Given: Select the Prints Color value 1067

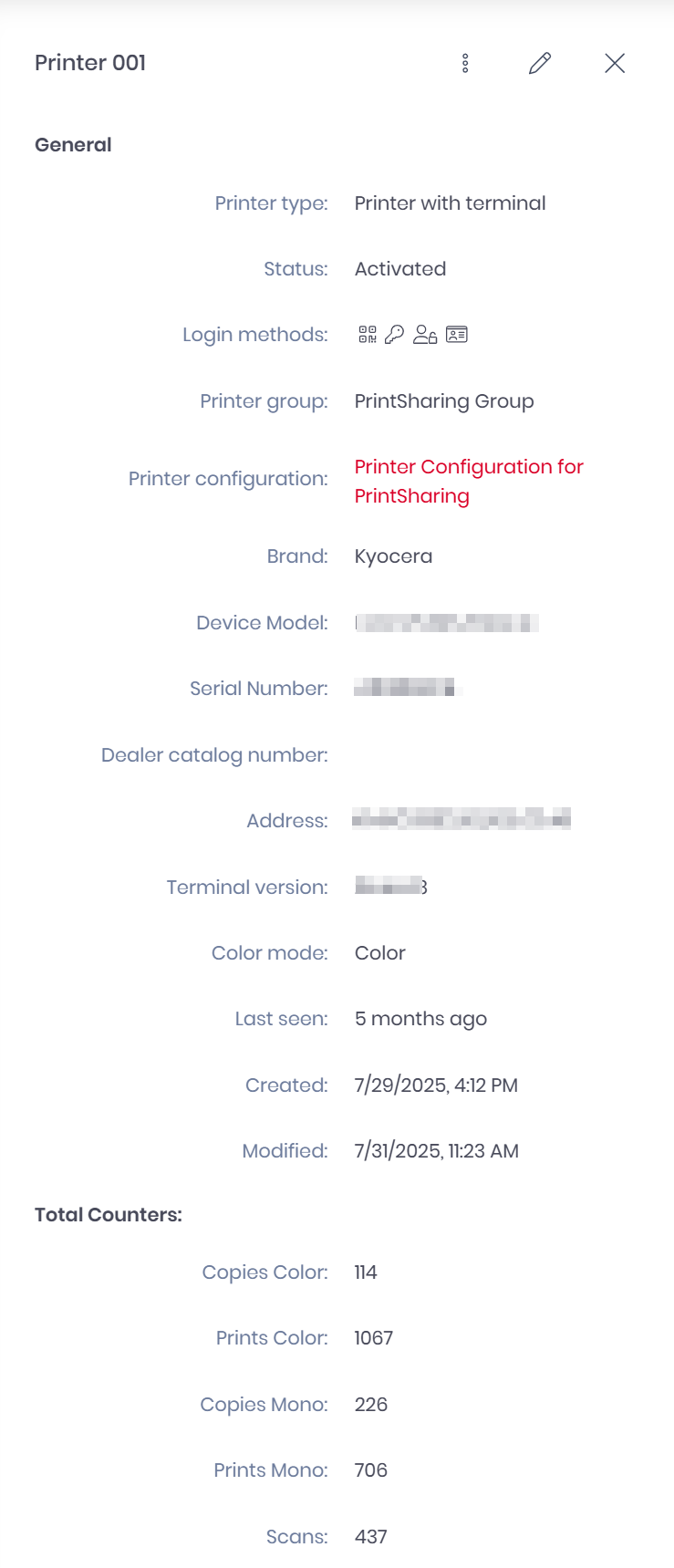Looking at the screenshot, I should pyautogui.click(x=373, y=1337).
